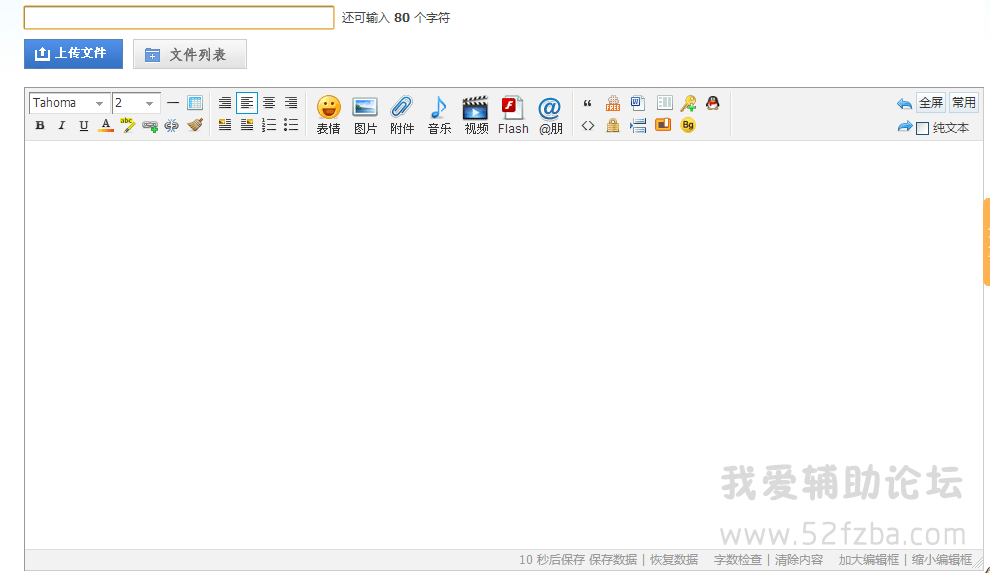The width and height of the screenshot is (990, 573).
Task: Insert a quote block icon
Action: [588, 103]
